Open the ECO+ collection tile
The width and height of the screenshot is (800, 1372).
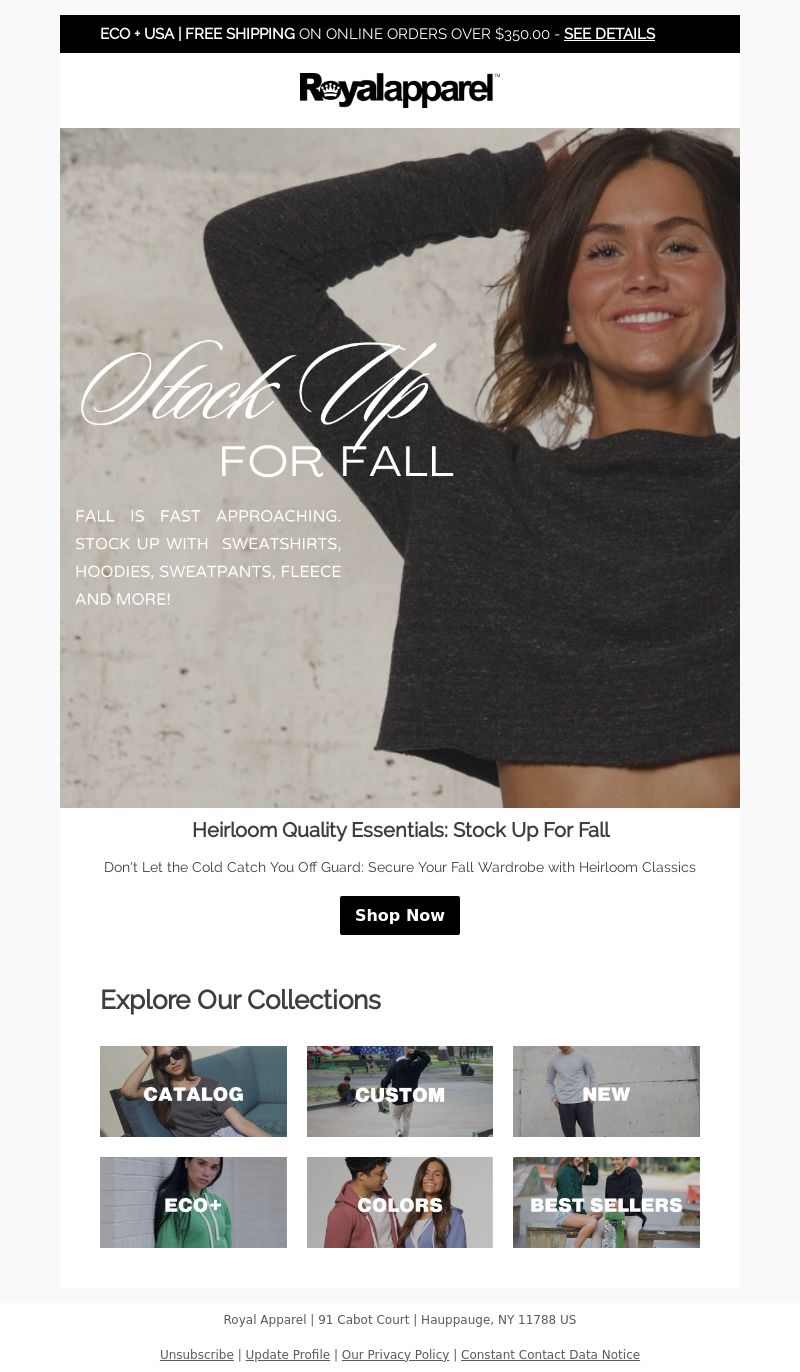click(193, 1202)
